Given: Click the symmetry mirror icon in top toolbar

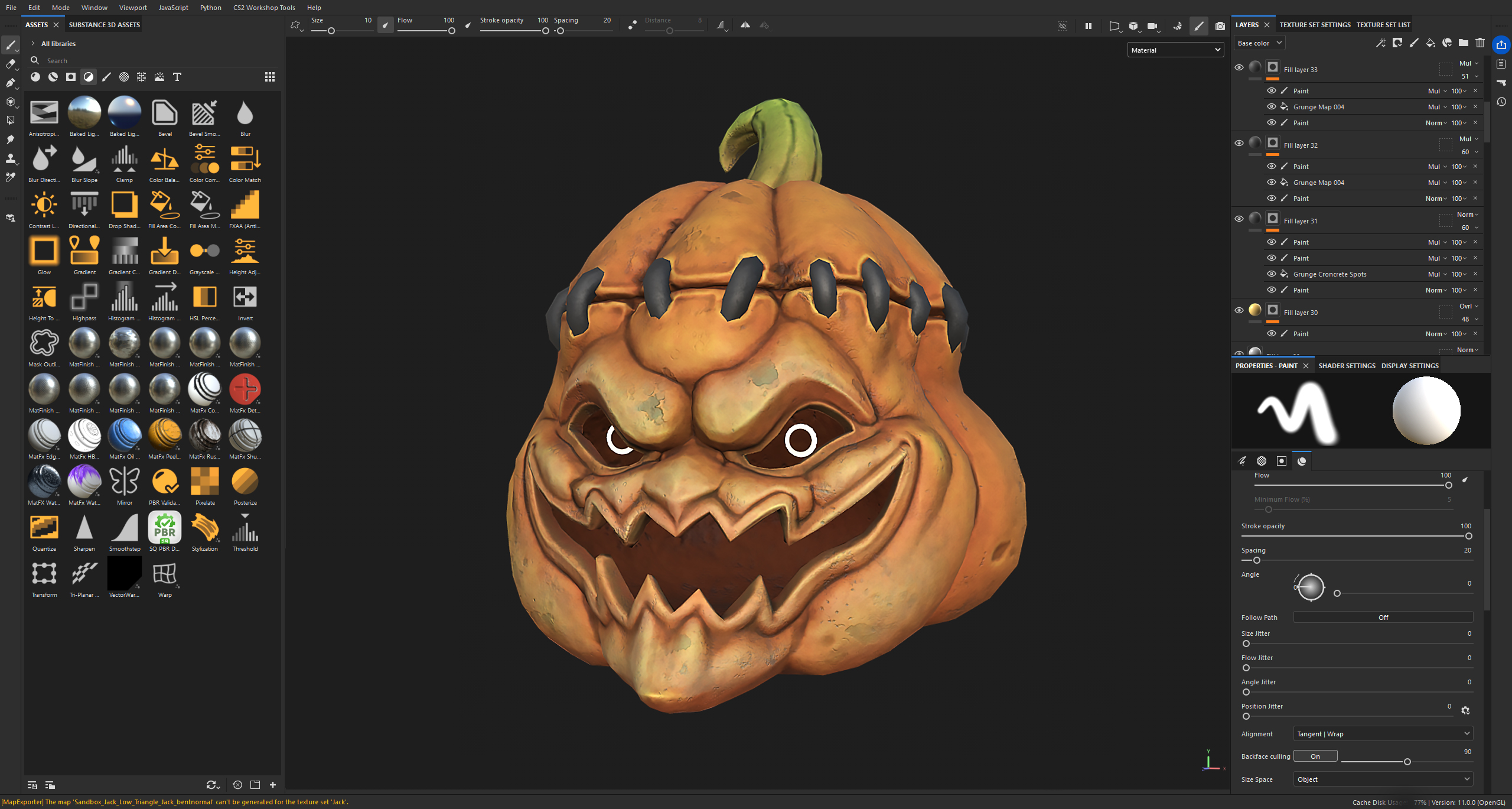Looking at the screenshot, I should pos(745,25).
